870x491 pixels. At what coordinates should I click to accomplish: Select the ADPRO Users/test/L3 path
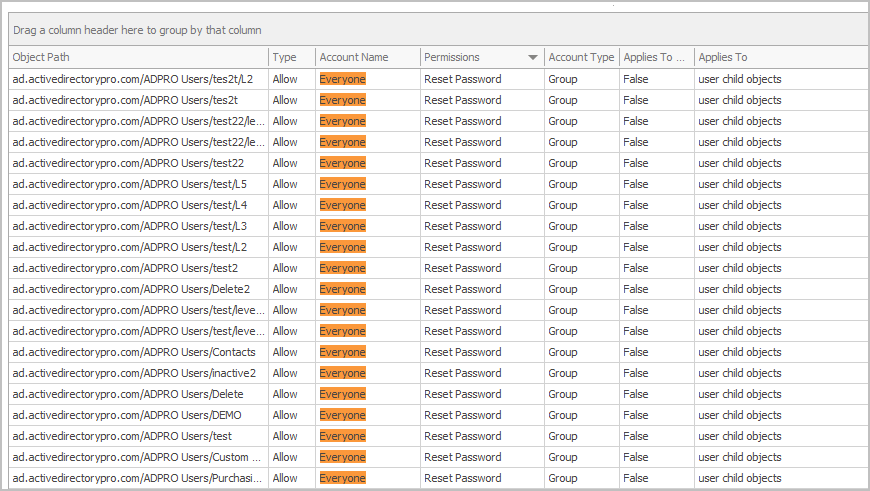pos(130,226)
